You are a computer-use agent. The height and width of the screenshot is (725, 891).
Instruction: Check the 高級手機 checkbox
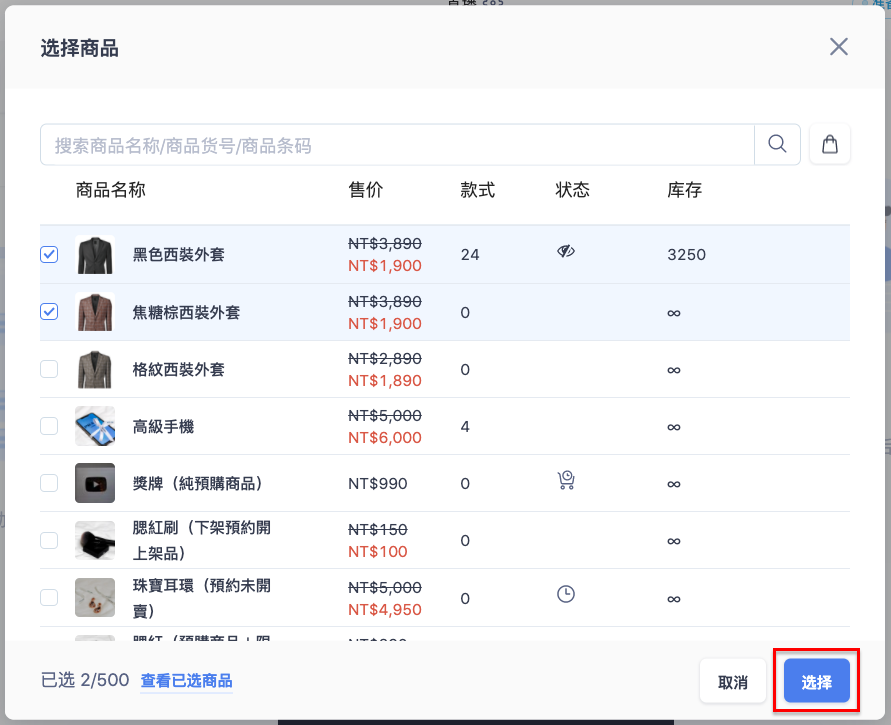tap(49, 426)
